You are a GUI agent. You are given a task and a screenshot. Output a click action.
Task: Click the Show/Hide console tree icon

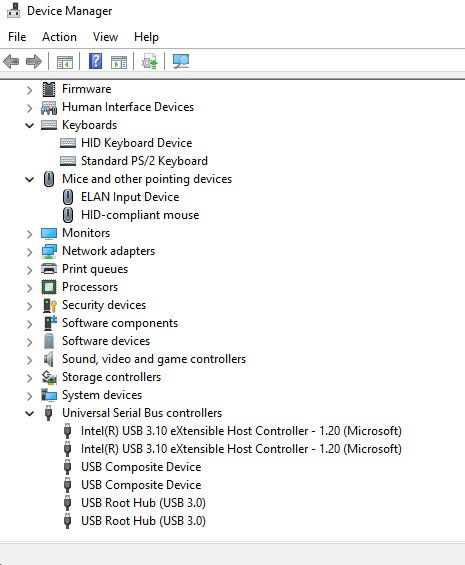click(65, 62)
